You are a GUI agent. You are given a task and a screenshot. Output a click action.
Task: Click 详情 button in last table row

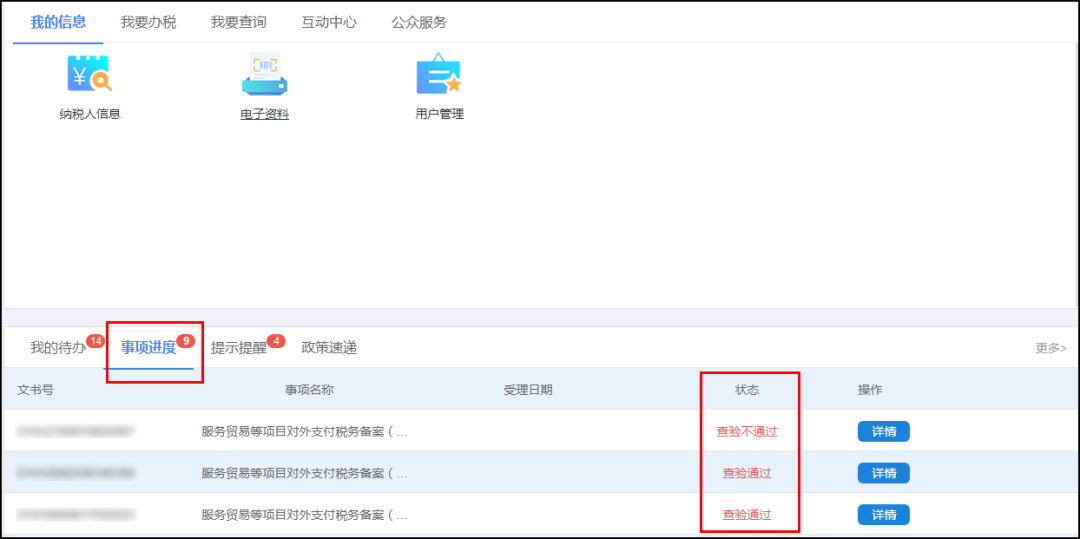(x=883, y=514)
